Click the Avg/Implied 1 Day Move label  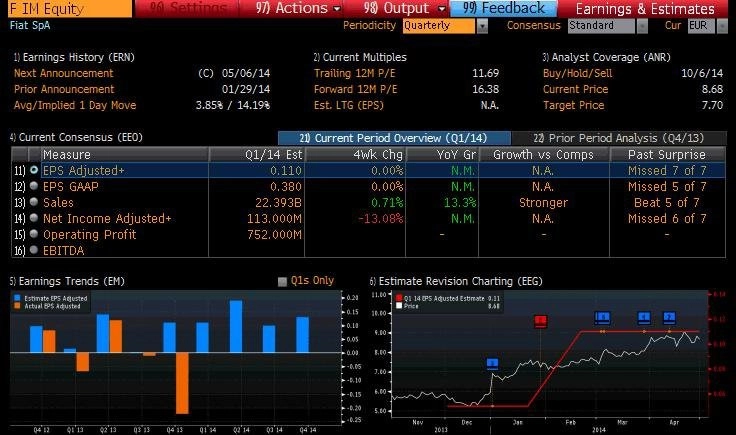[75, 105]
